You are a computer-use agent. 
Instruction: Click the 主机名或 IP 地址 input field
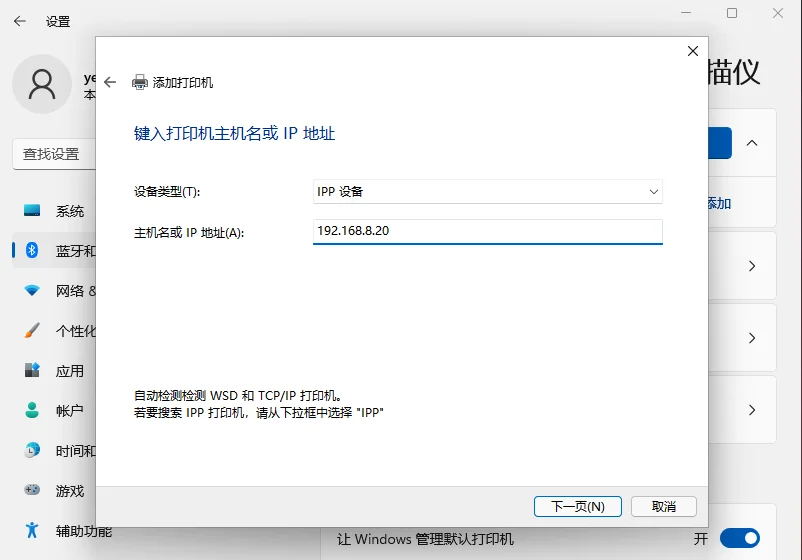[x=487, y=231]
